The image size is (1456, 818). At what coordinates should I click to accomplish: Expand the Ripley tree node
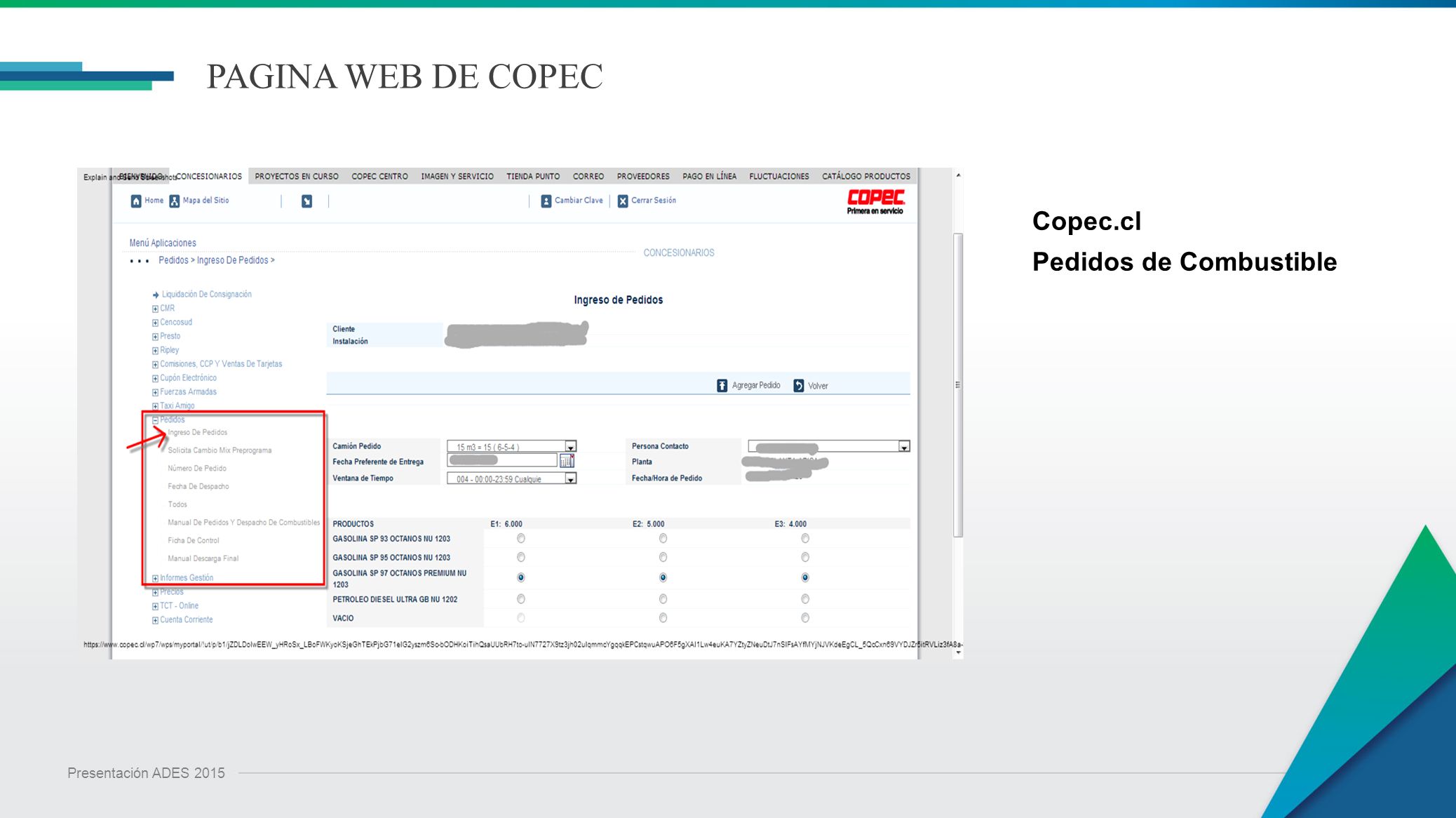pos(155,351)
